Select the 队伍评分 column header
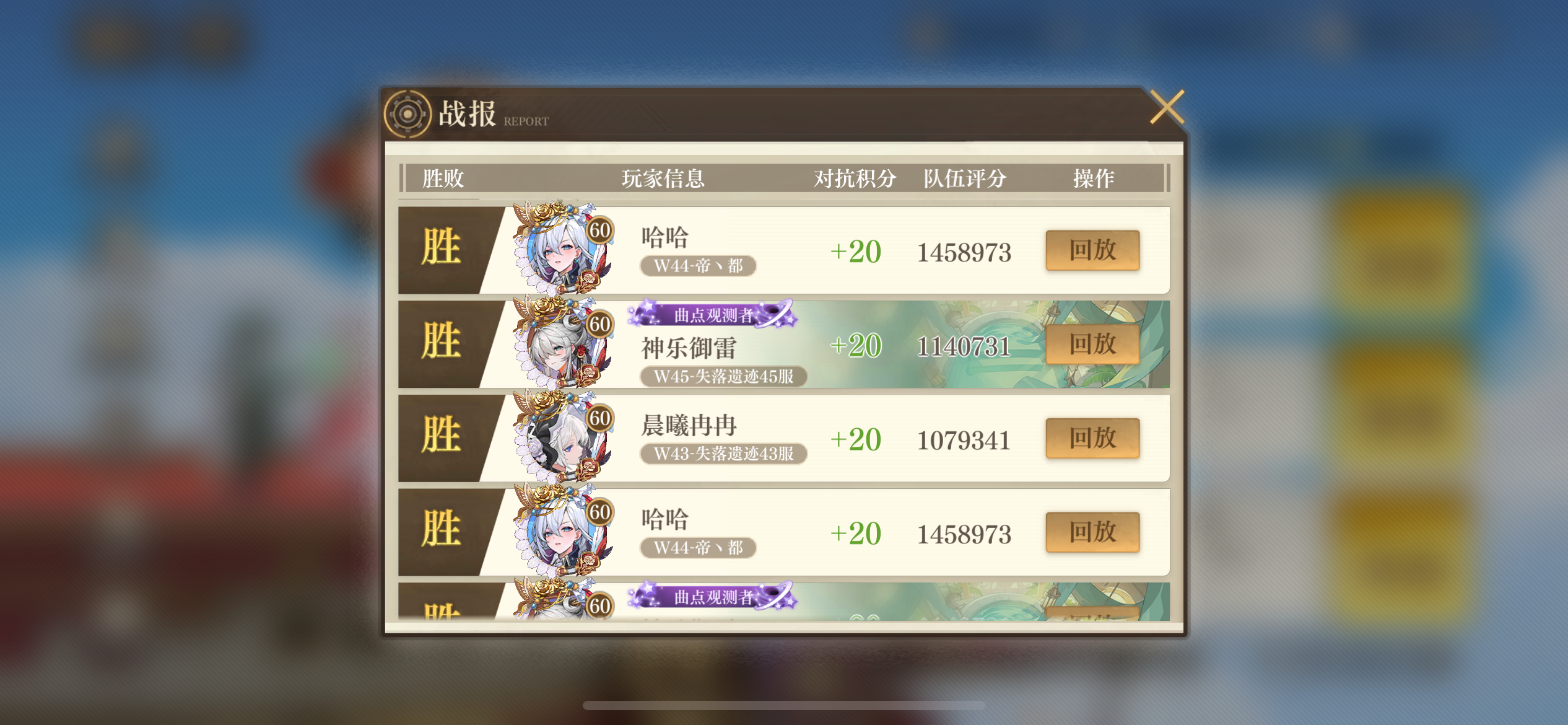Screen dimensions: 1568x725 coord(965,178)
